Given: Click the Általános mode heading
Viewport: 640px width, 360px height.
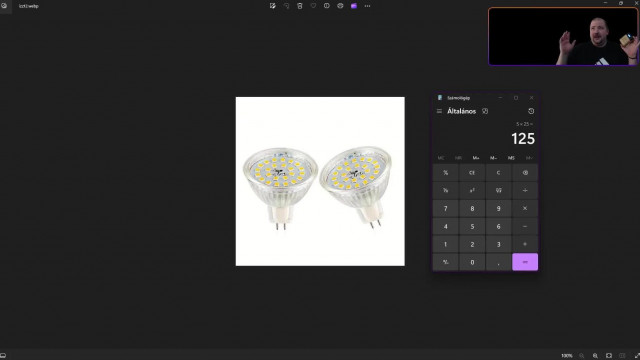Looking at the screenshot, I should 462,111.
